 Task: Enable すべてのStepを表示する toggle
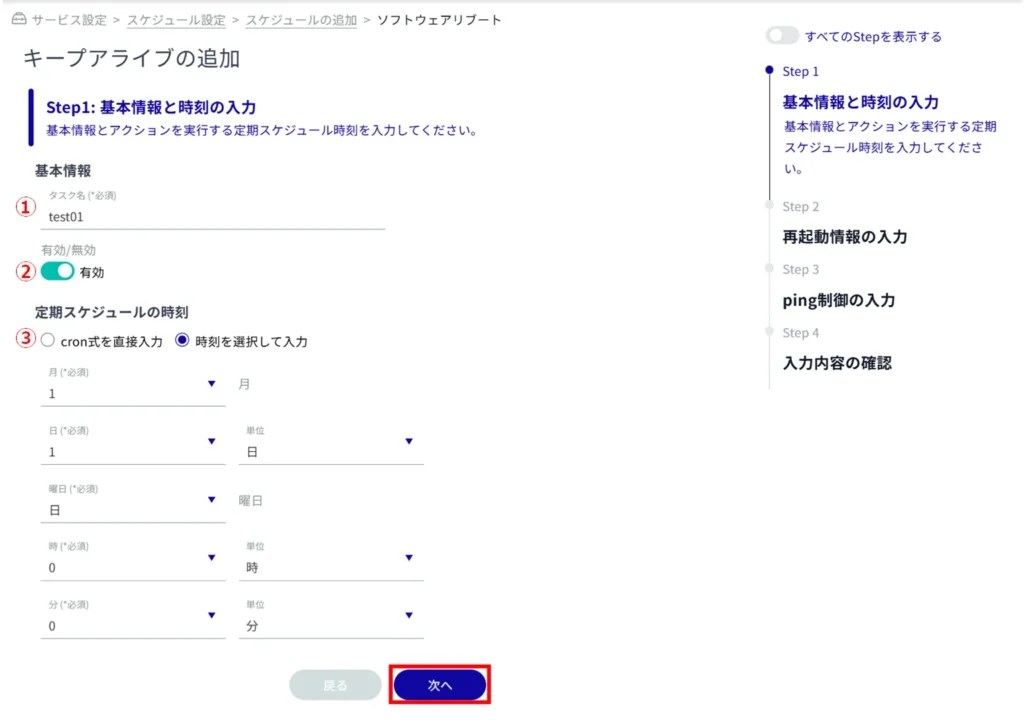click(782, 36)
